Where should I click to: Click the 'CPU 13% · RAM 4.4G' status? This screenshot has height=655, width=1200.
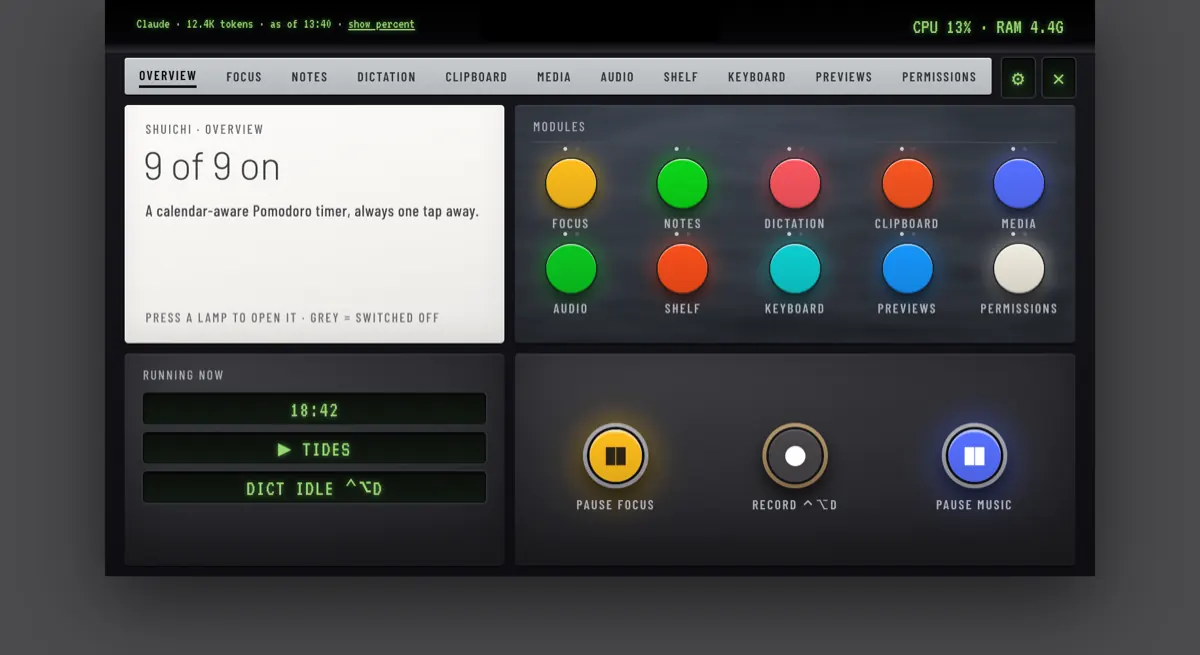point(988,27)
